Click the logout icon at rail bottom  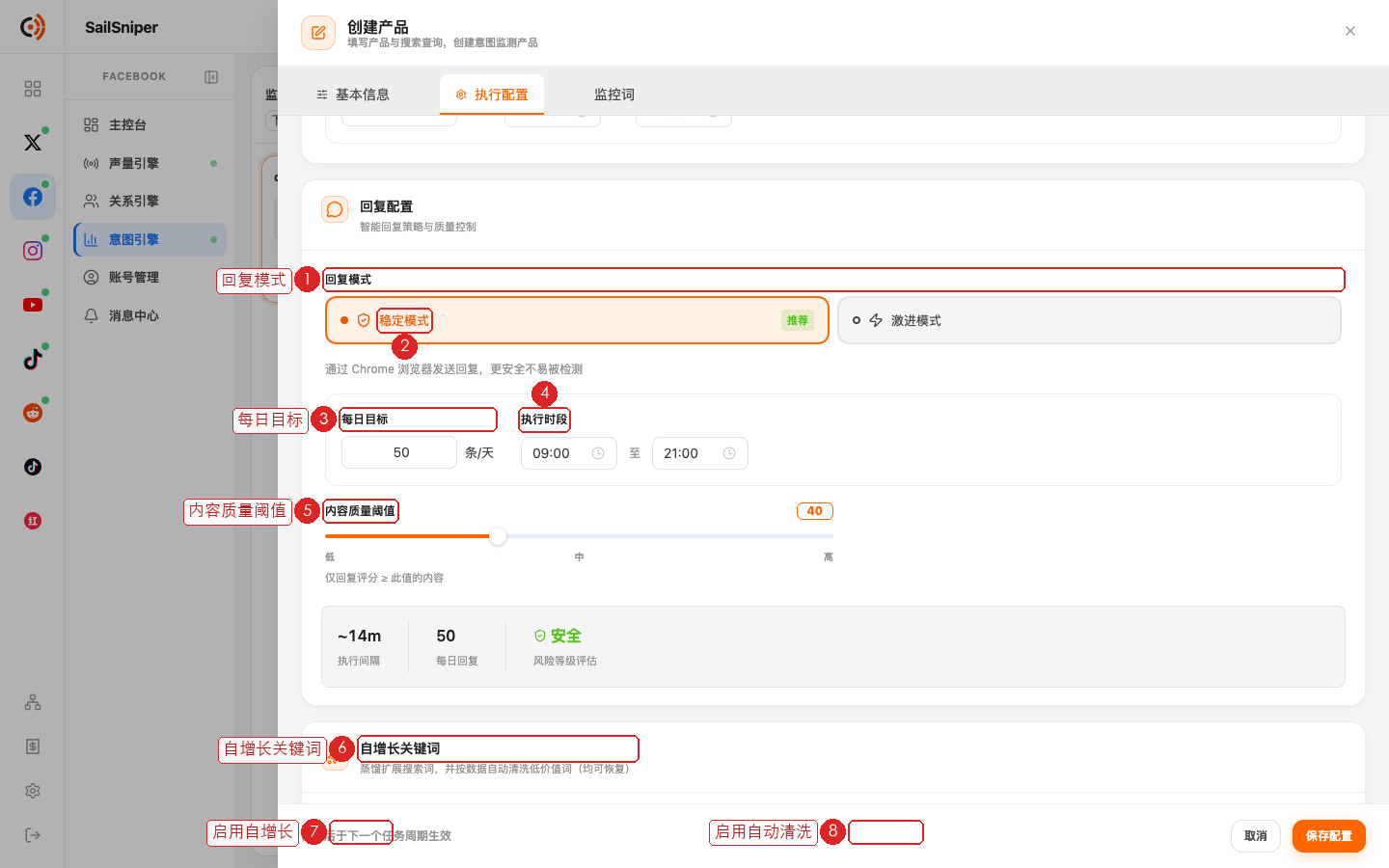point(33,835)
